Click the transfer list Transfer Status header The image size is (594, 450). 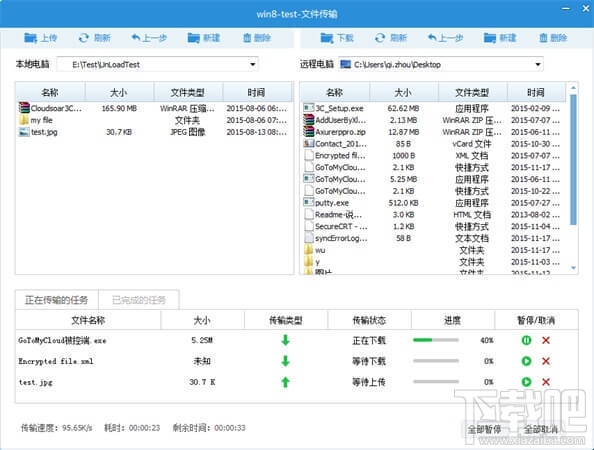pyautogui.click(x=369, y=320)
